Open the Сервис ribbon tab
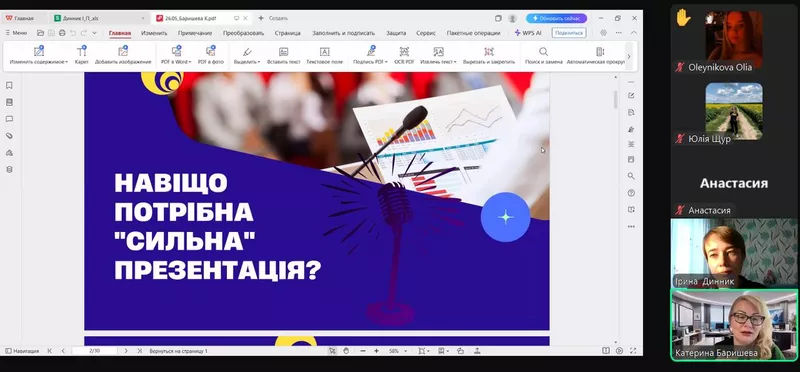The height and width of the screenshot is (372, 800). pos(426,33)
